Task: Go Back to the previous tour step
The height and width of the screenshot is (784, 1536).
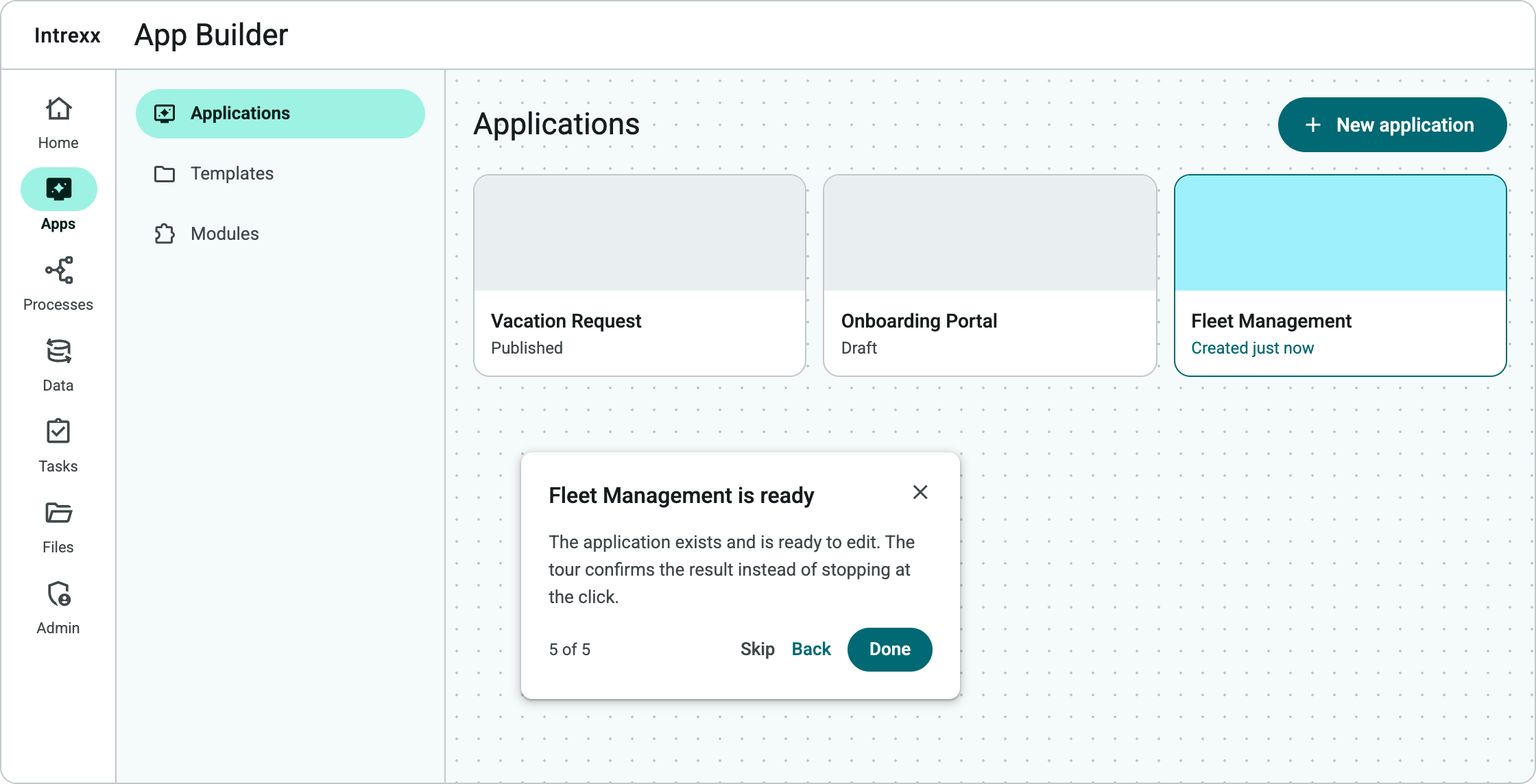Action: click(x=811, y=650)
